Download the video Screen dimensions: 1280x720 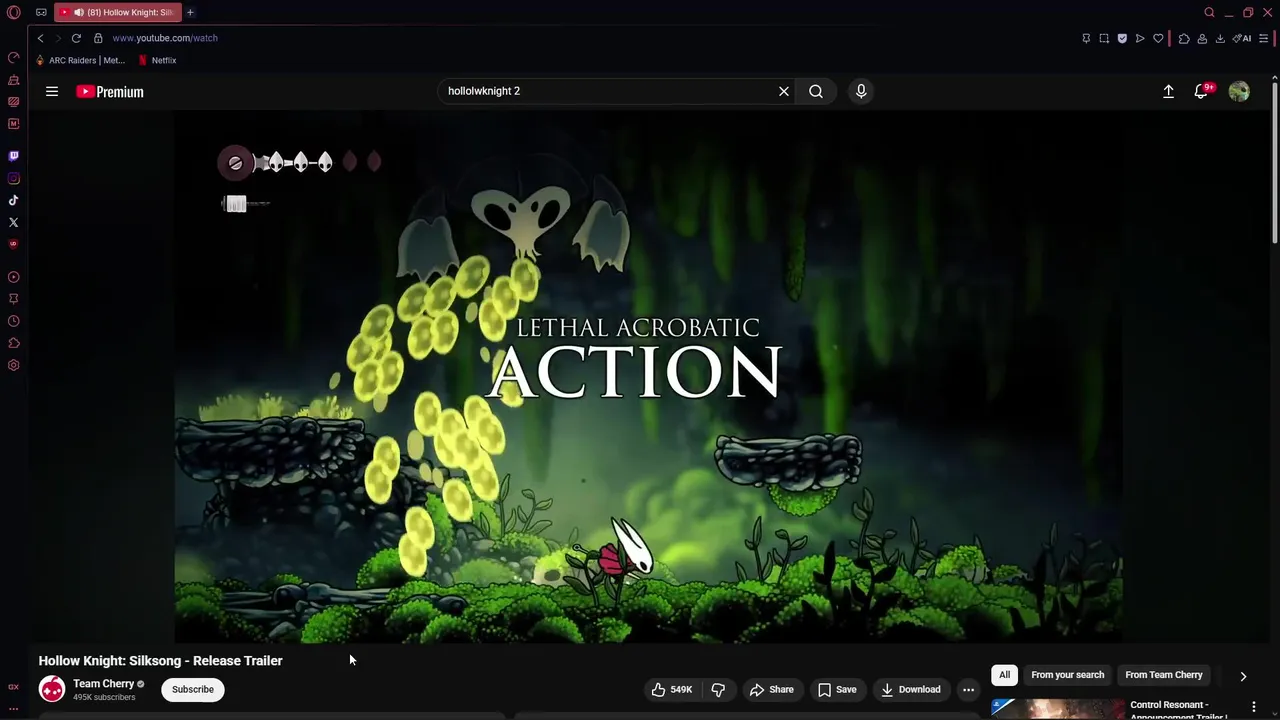coord(911,689)
